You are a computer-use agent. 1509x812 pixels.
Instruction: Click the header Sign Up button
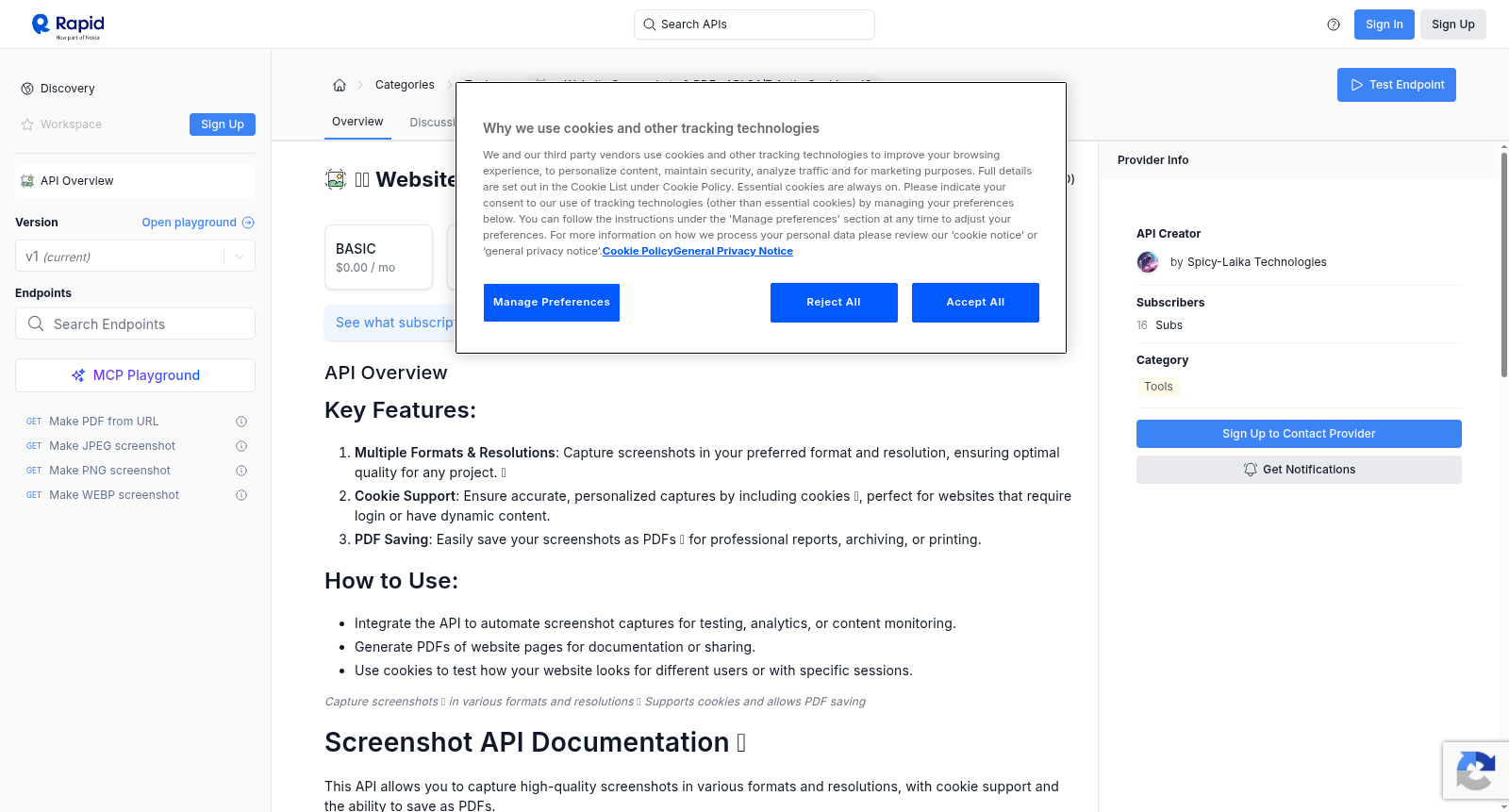1453,25
